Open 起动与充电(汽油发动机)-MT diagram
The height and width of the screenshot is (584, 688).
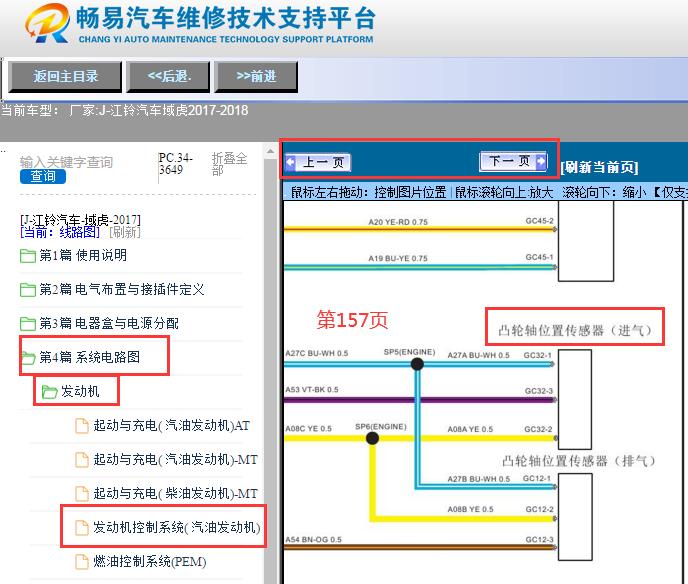click(176, 460)
